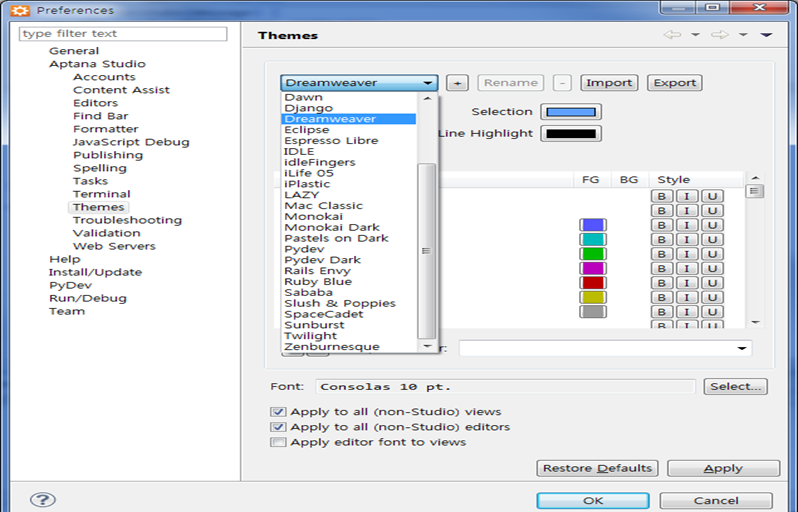This screenshot has height=512, width=798.
Task: Open the help question mark icon
Action: (x=43, y=500)
